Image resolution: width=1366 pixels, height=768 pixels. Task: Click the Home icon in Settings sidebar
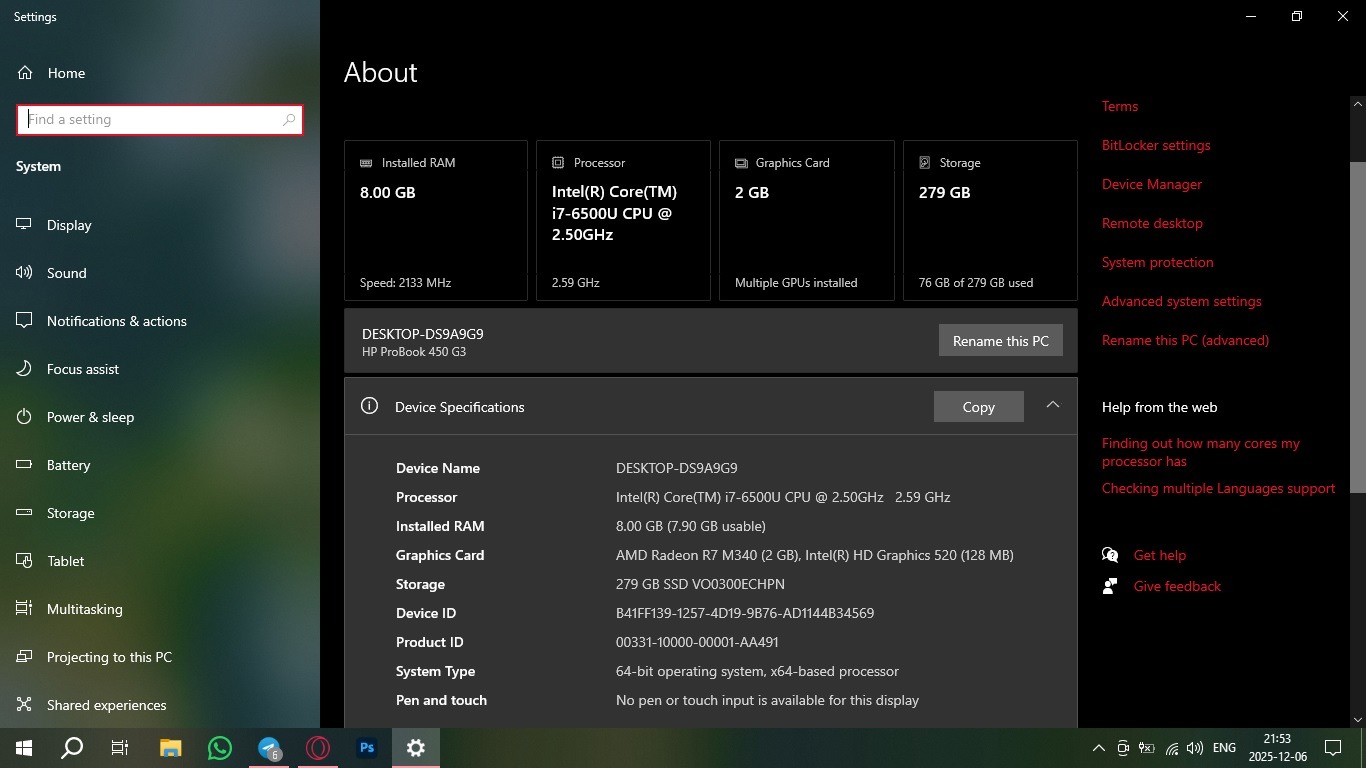(x=25, y=73)
